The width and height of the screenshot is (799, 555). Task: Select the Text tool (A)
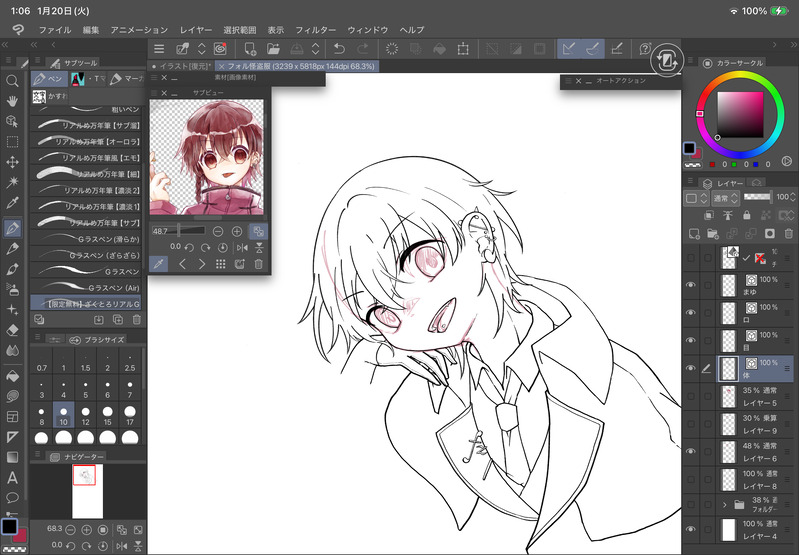coord(12,478)
